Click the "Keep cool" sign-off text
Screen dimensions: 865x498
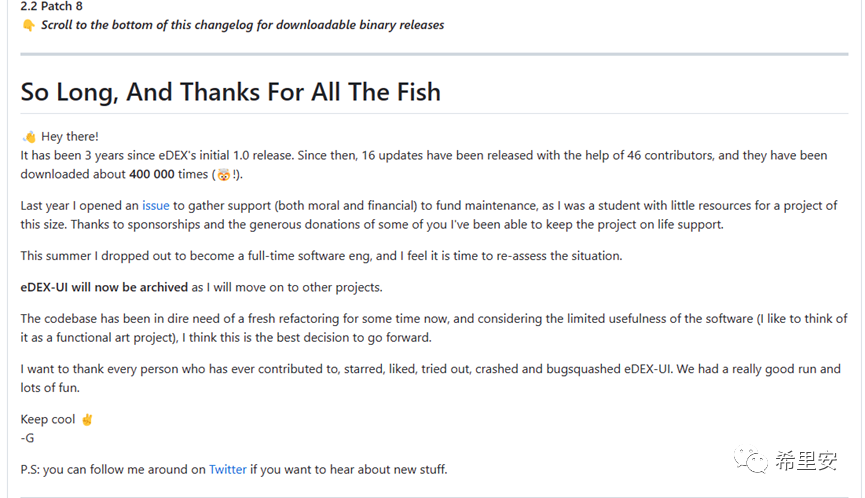pyautogui.click(x=48, y=420)
